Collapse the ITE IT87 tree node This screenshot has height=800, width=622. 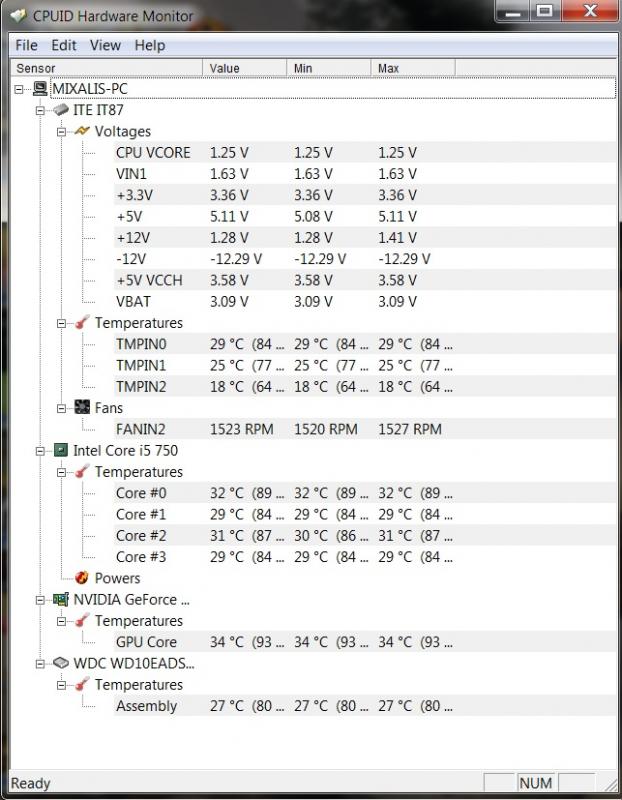tap(40, 110)
